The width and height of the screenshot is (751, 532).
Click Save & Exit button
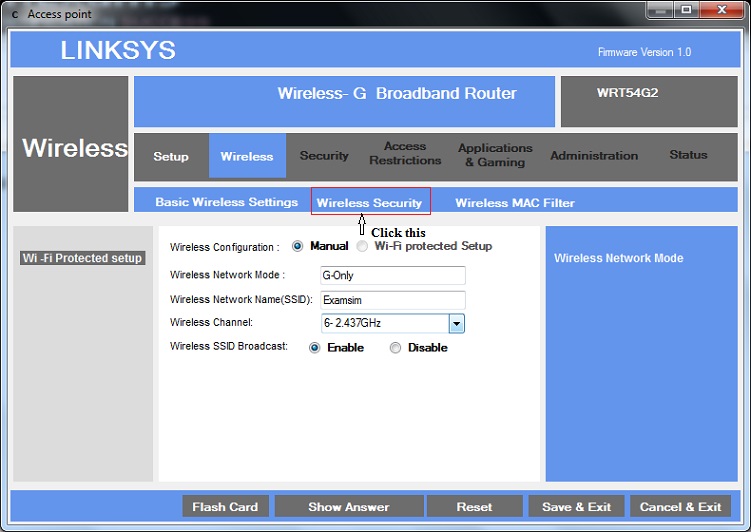[x=577, y=507]
